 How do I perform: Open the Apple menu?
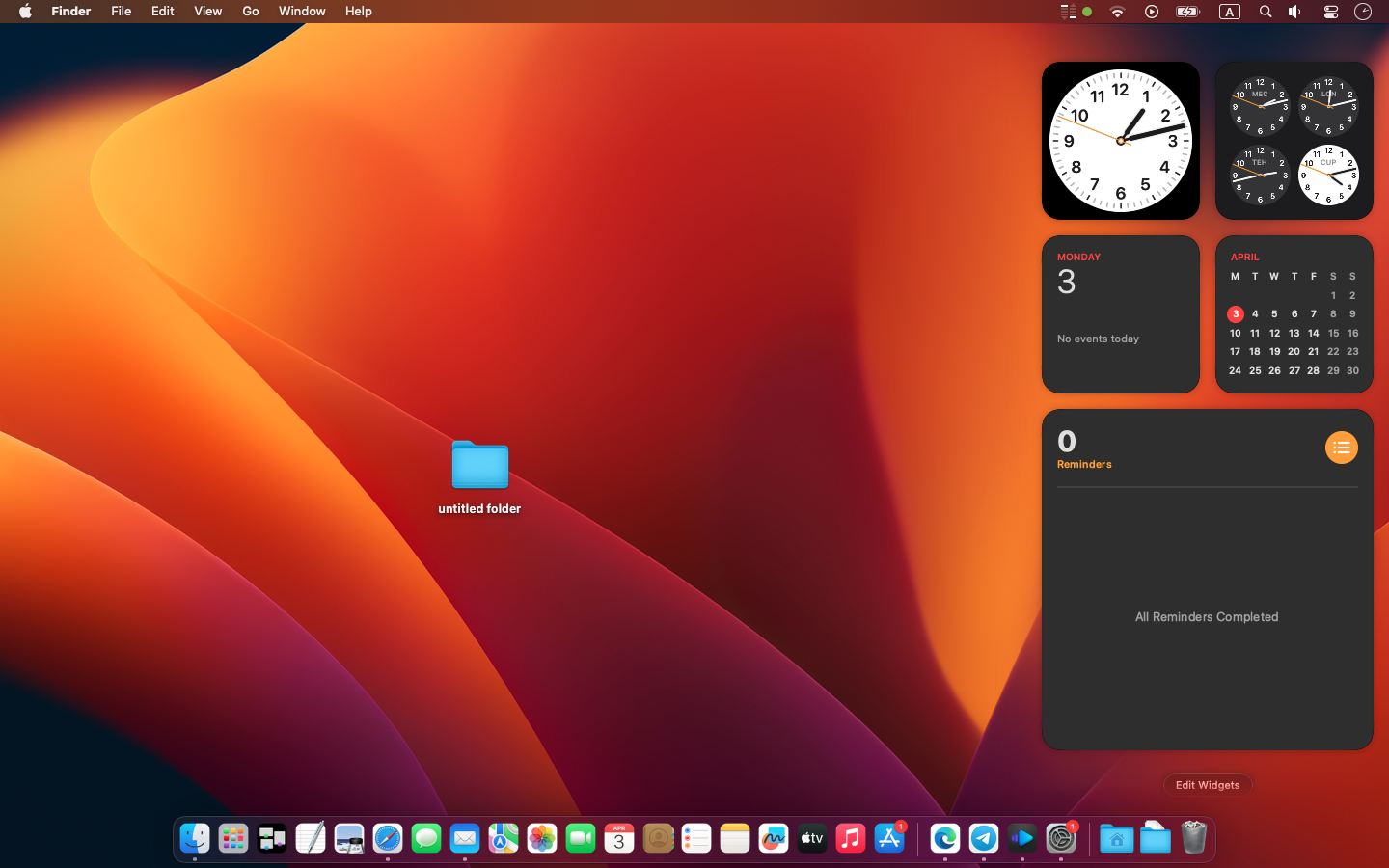click(26, 12)
